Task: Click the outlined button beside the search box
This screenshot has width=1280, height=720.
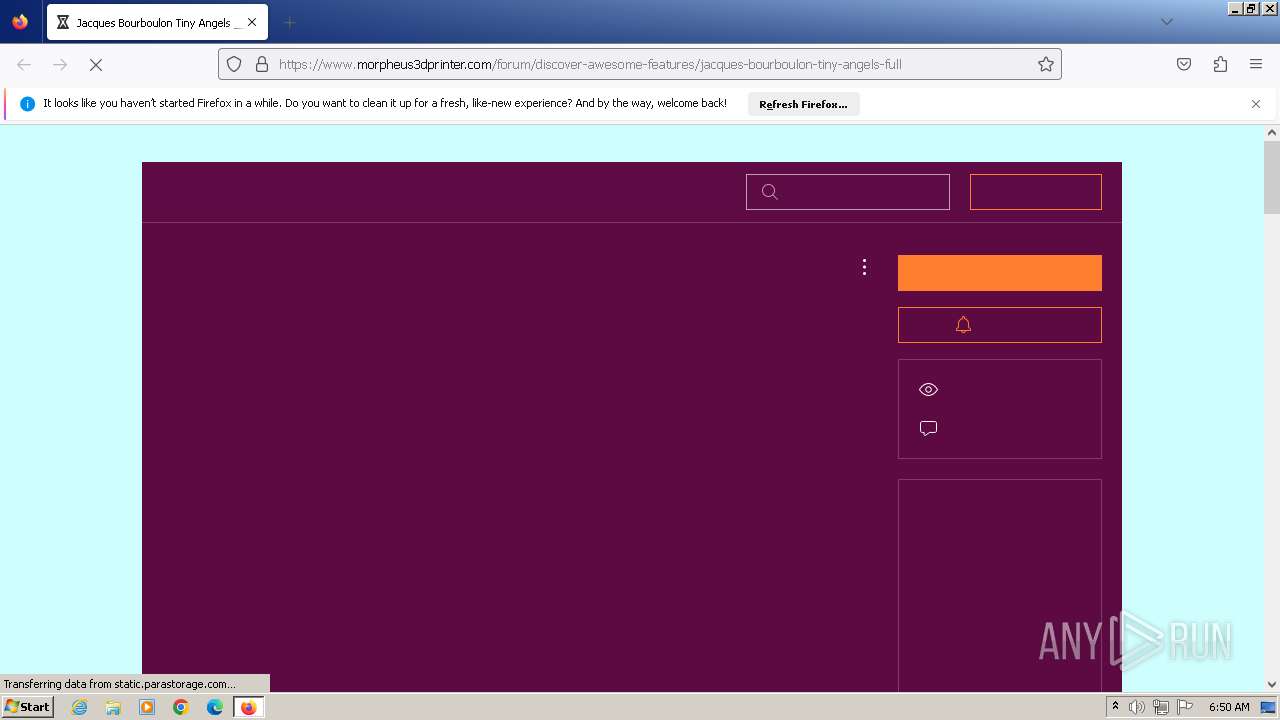Action: click(x=1036, y=192)
